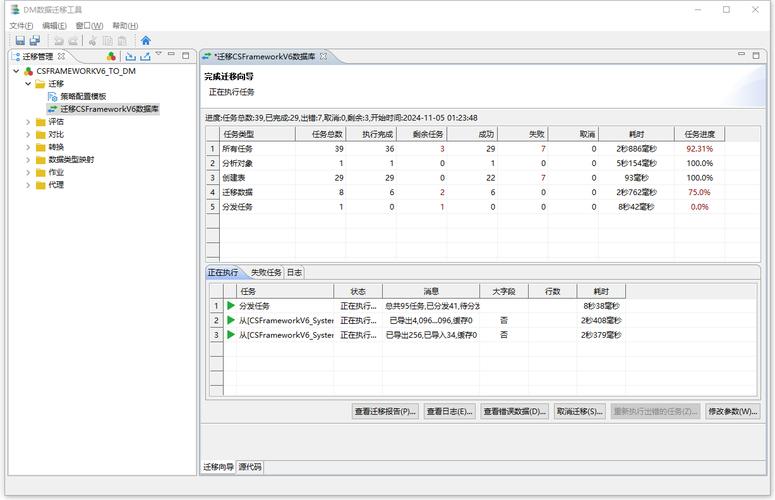
Task: Click the export arrow icon in 迁移管理 header
Action: click(145, 57)
